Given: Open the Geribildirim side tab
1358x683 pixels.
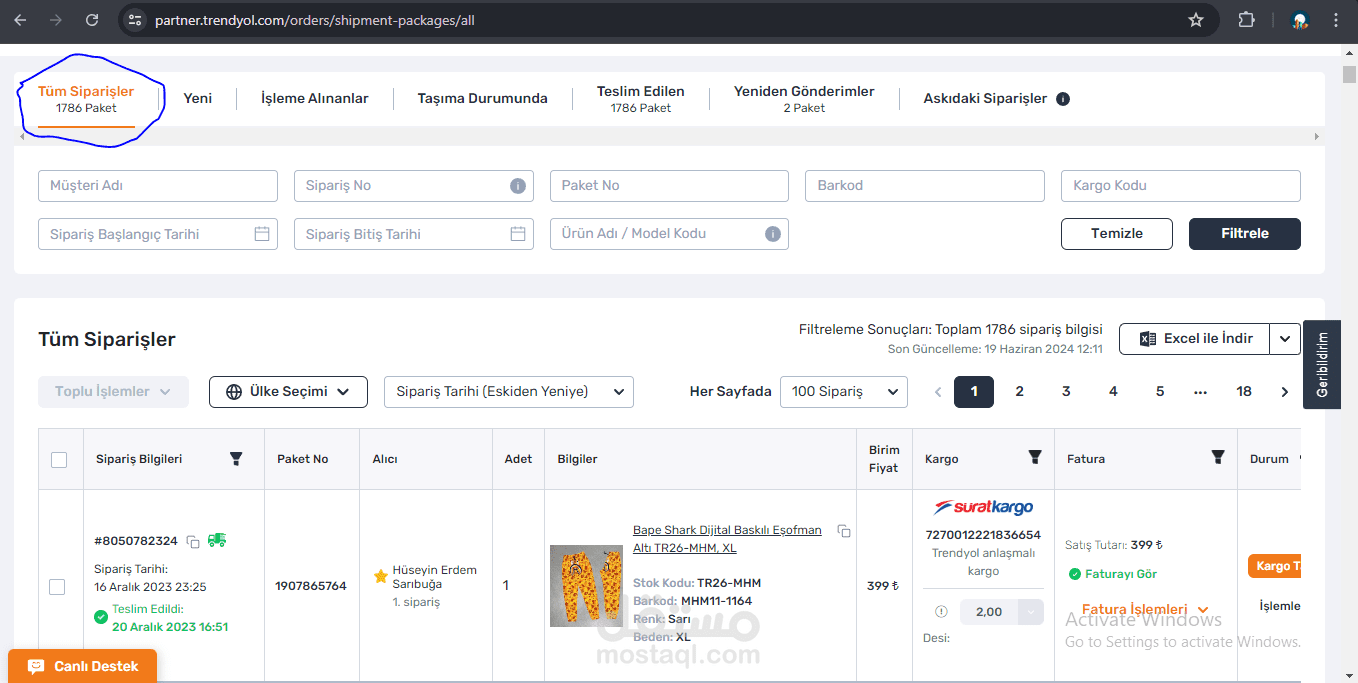Looking at the screenshot, I should [x=1322, y=365].
